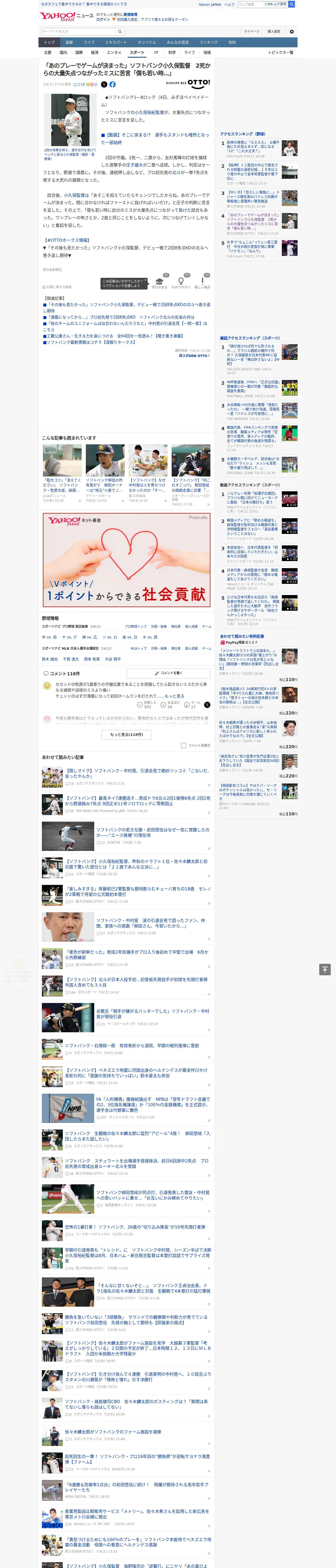
Task: Toggle the コメント非表示 checkbox
Action: (183, 745)
